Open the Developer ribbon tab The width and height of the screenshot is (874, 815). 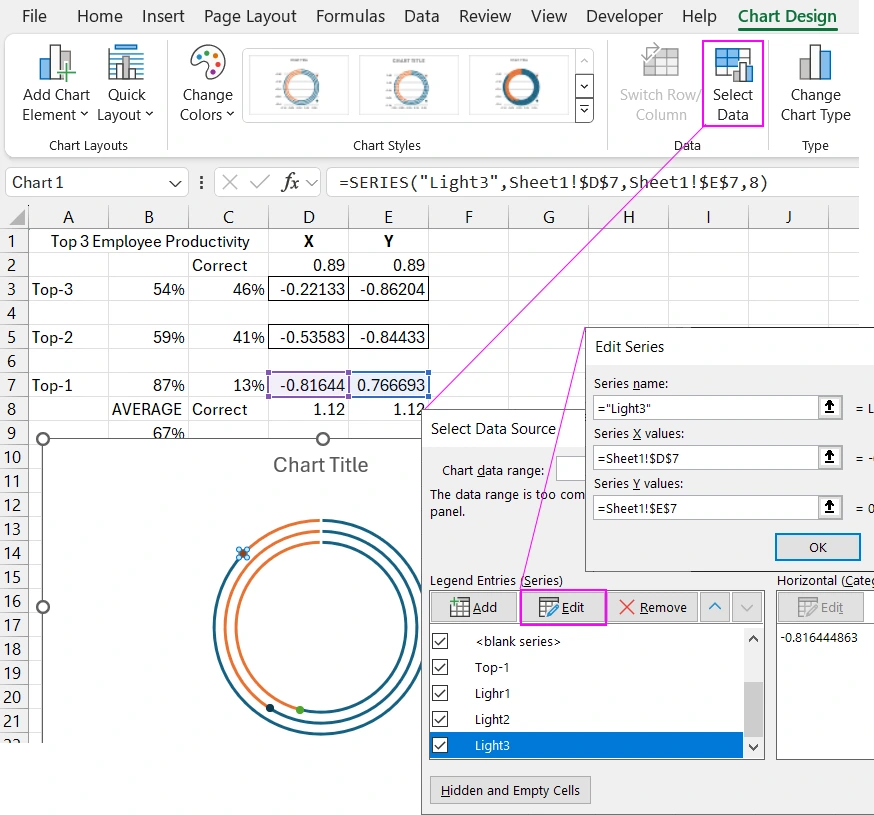[x=624, y=16]
